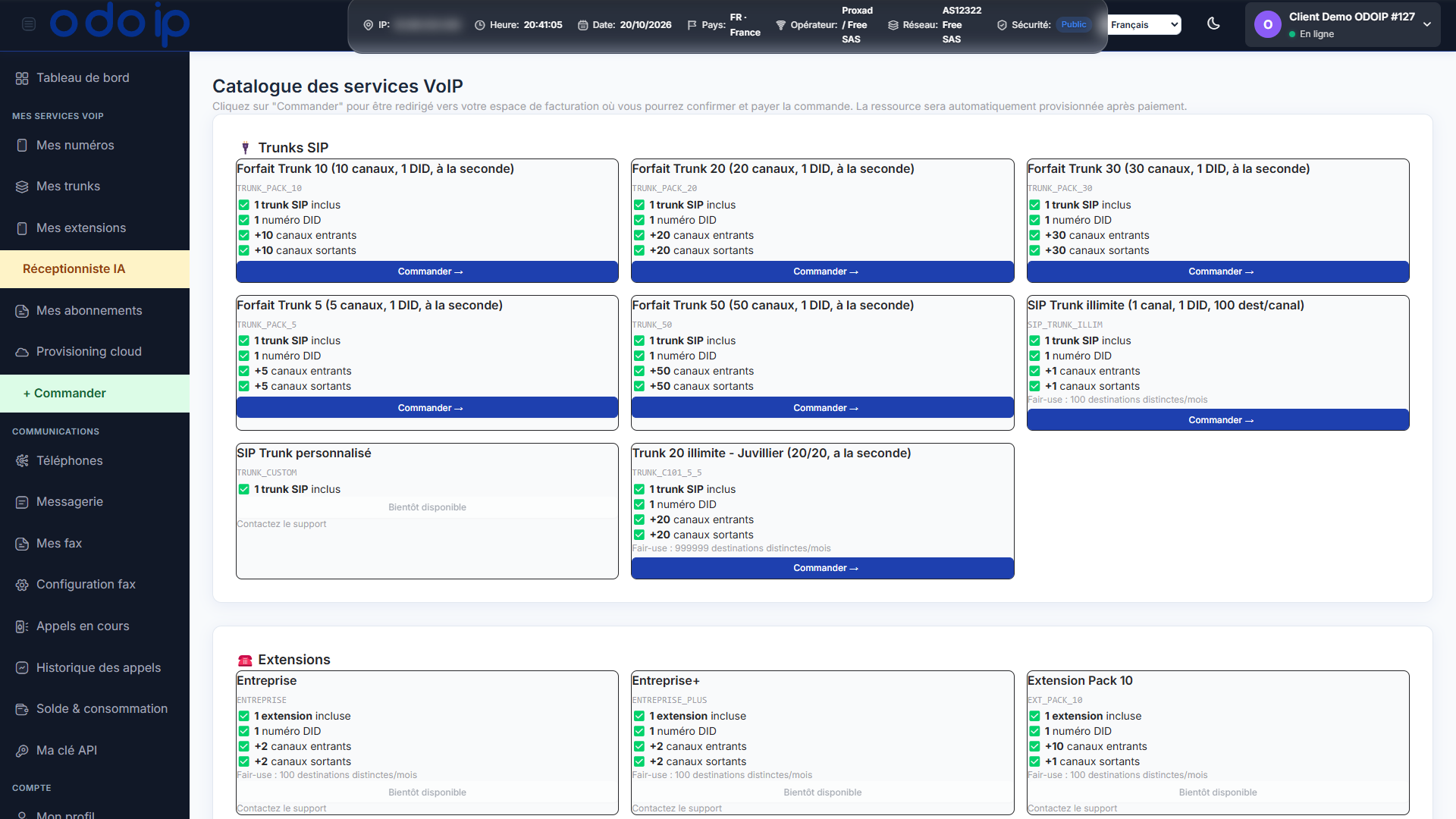Viewport: 1456px width, 819px height.
Task: Click the Mes fax sidebar icon
Action: [22, 544]
